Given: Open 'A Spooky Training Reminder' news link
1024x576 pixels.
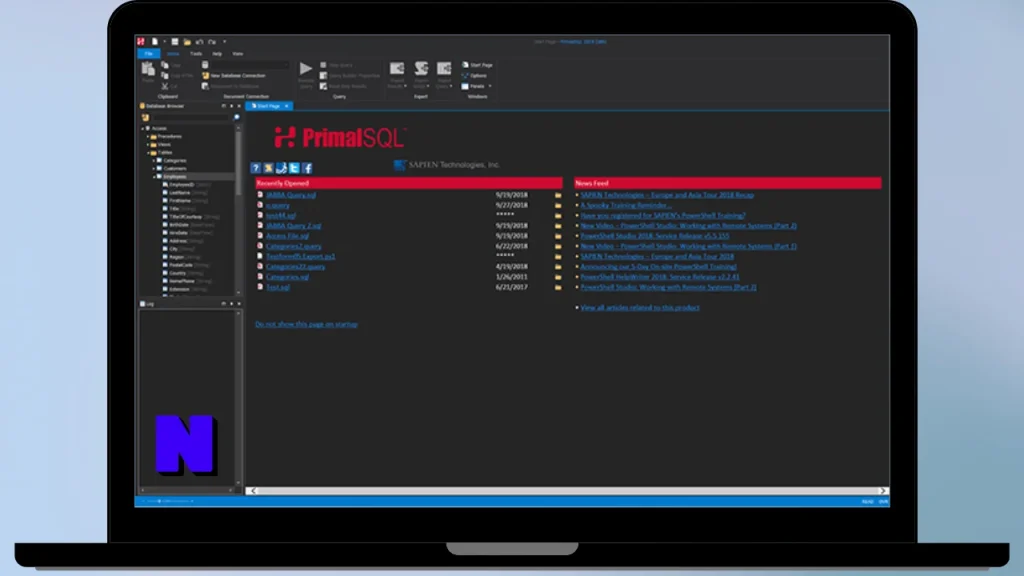Looking at the screenshot, I should (626, 205).
